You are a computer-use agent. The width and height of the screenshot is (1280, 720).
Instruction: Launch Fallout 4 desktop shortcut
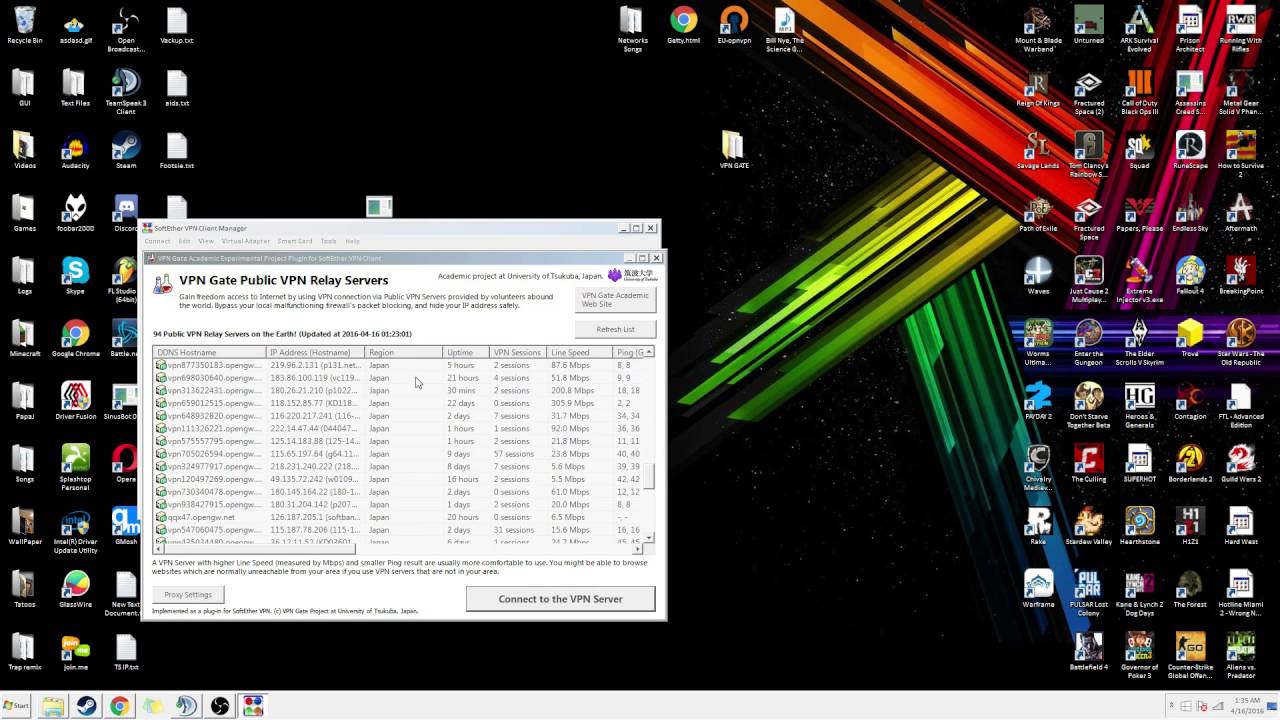tap(1190, 276)
